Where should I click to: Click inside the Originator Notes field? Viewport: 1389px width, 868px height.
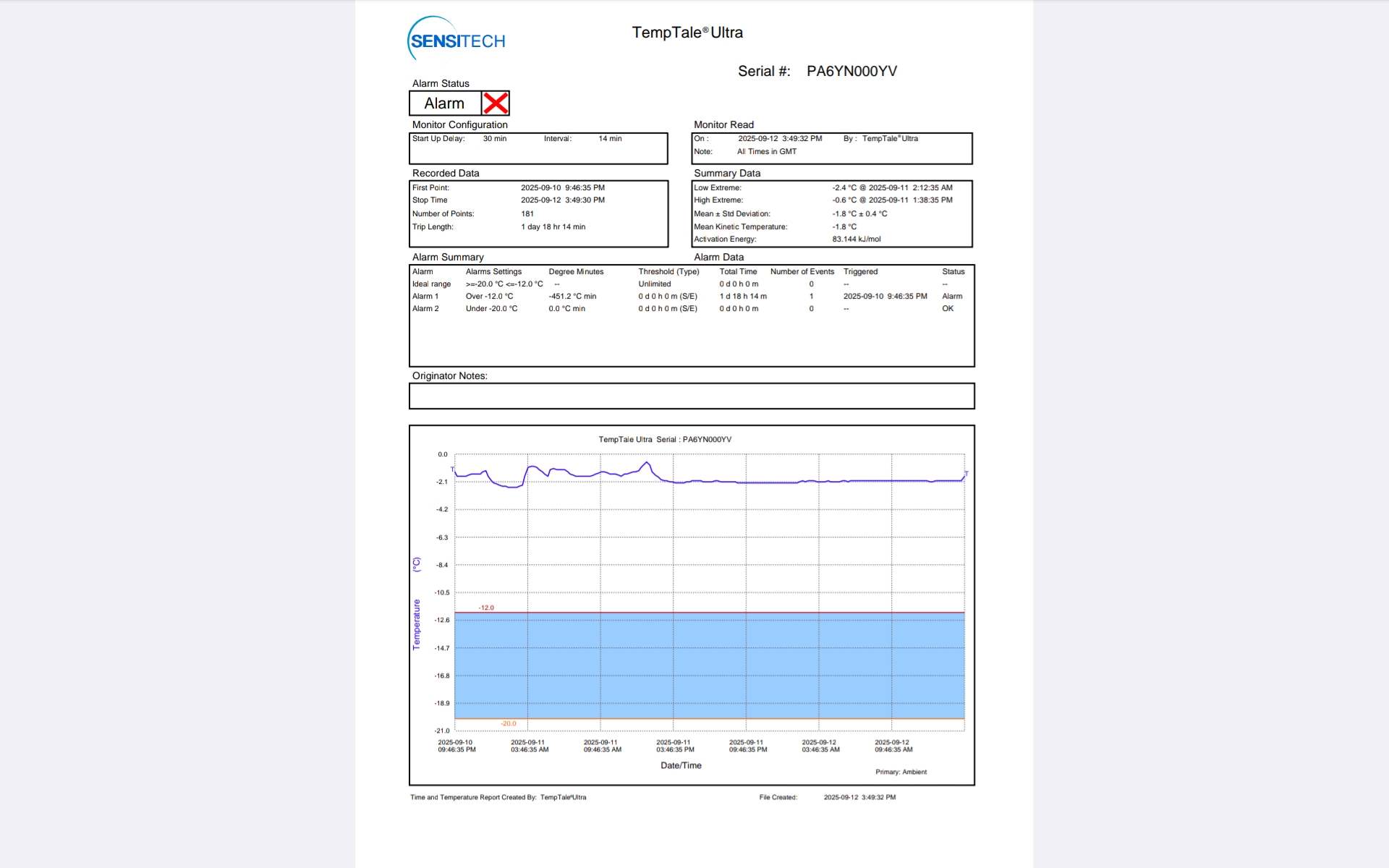pyautogui.click(x=691, y=396)
